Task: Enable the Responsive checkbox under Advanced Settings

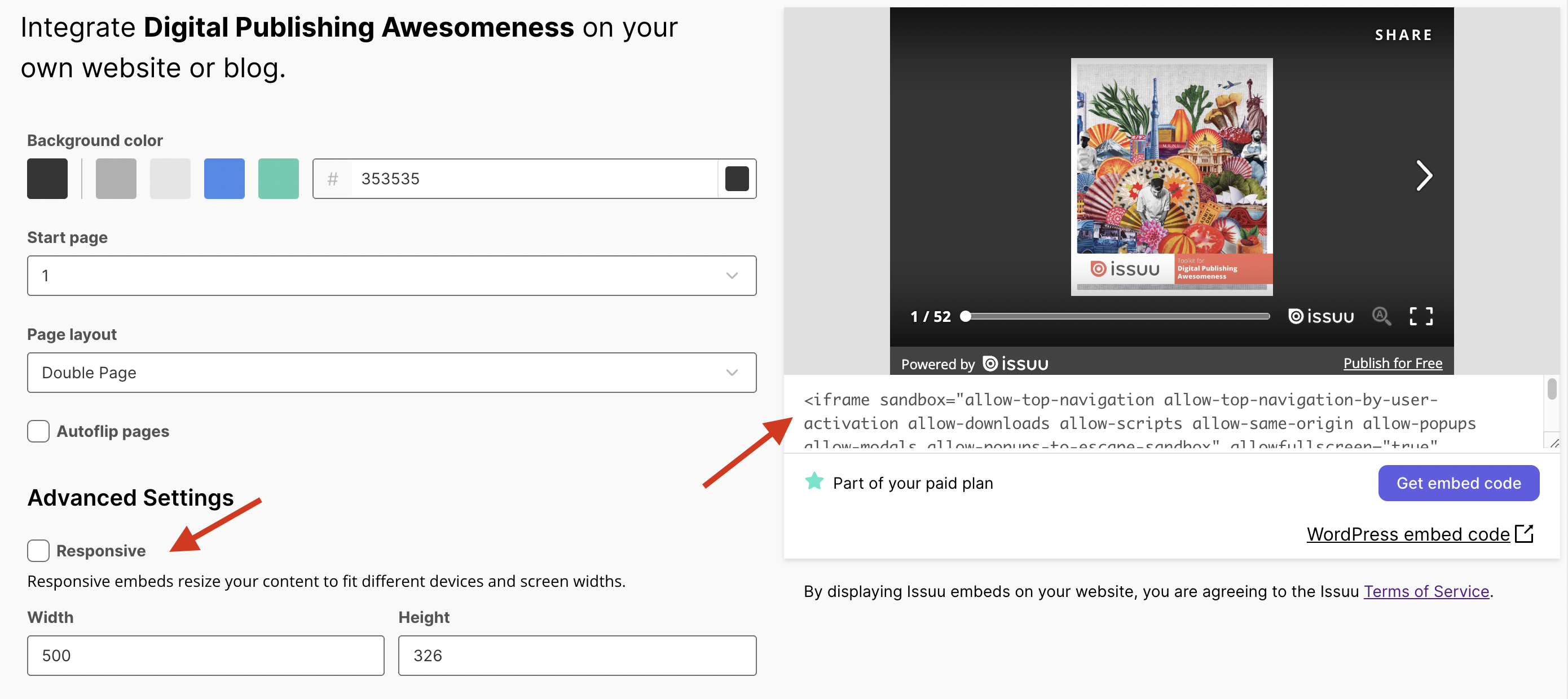Action: click(38, 549)
